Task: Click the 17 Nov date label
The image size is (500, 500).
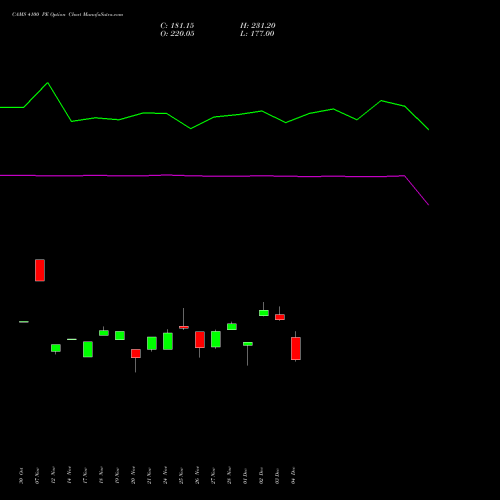Action: (x=85, y=476)
